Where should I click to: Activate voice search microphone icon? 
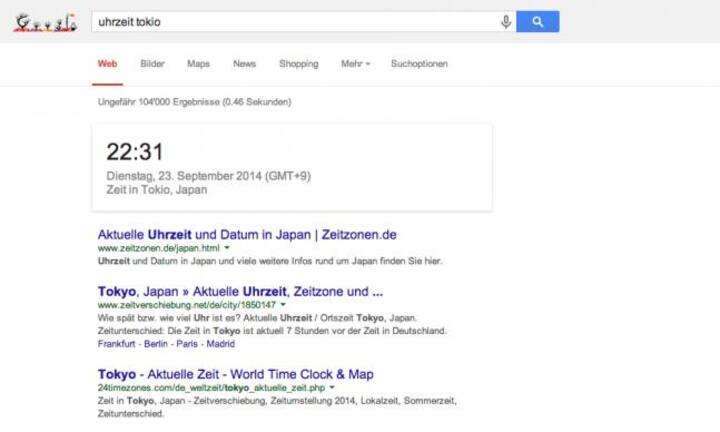coord(507,21)
